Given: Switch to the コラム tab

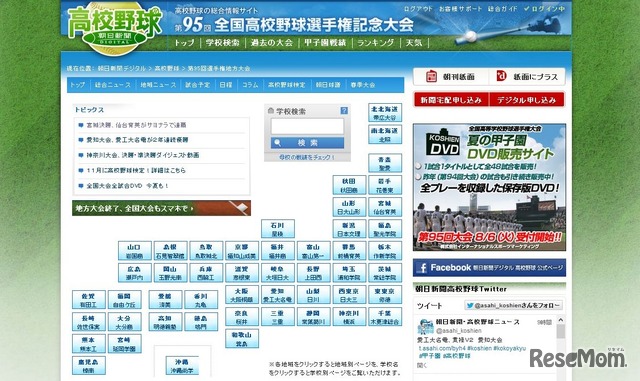Looking at the screenshot, I should point(250,85).
